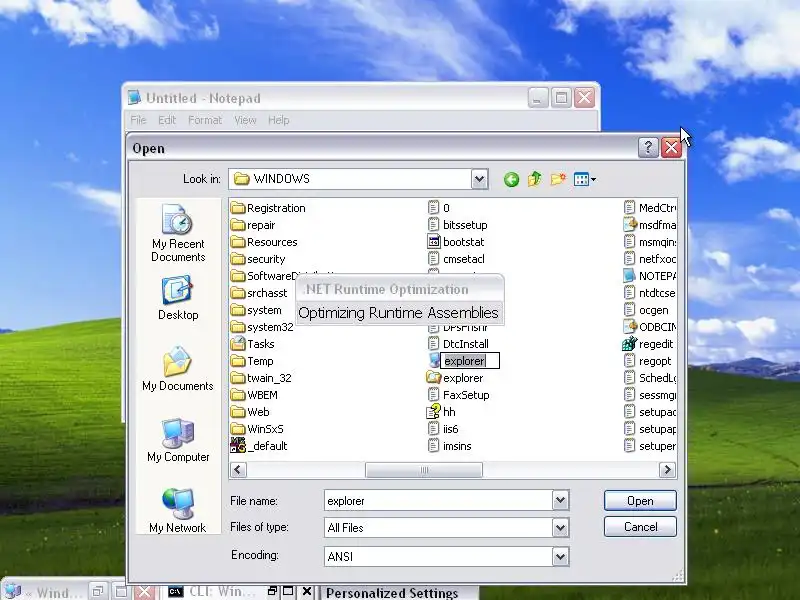Select the system folder
Screen dimensions: 800x600
(256, 310)
